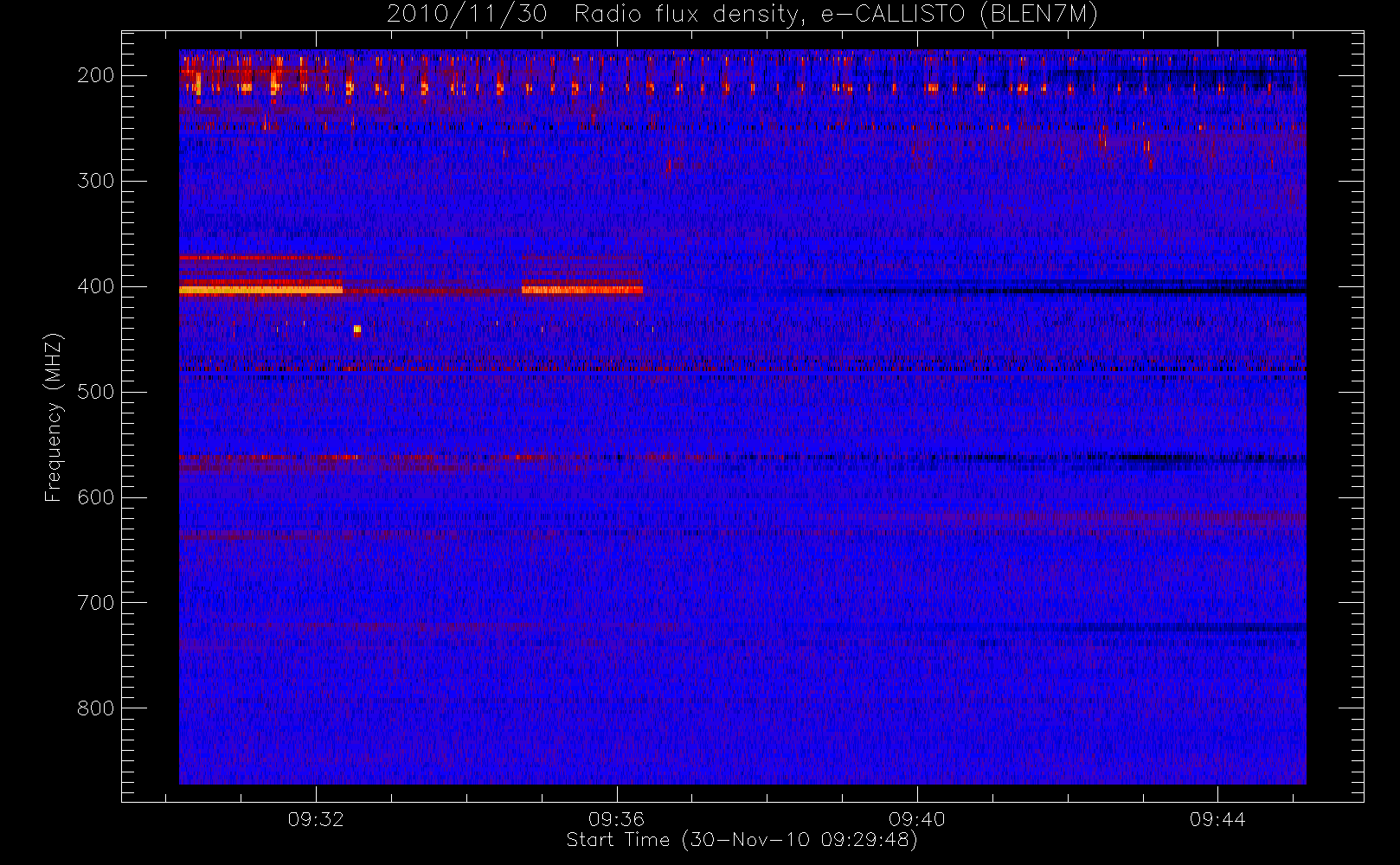Click the bright yellow spot near 440 MHz

coord(357,329)
